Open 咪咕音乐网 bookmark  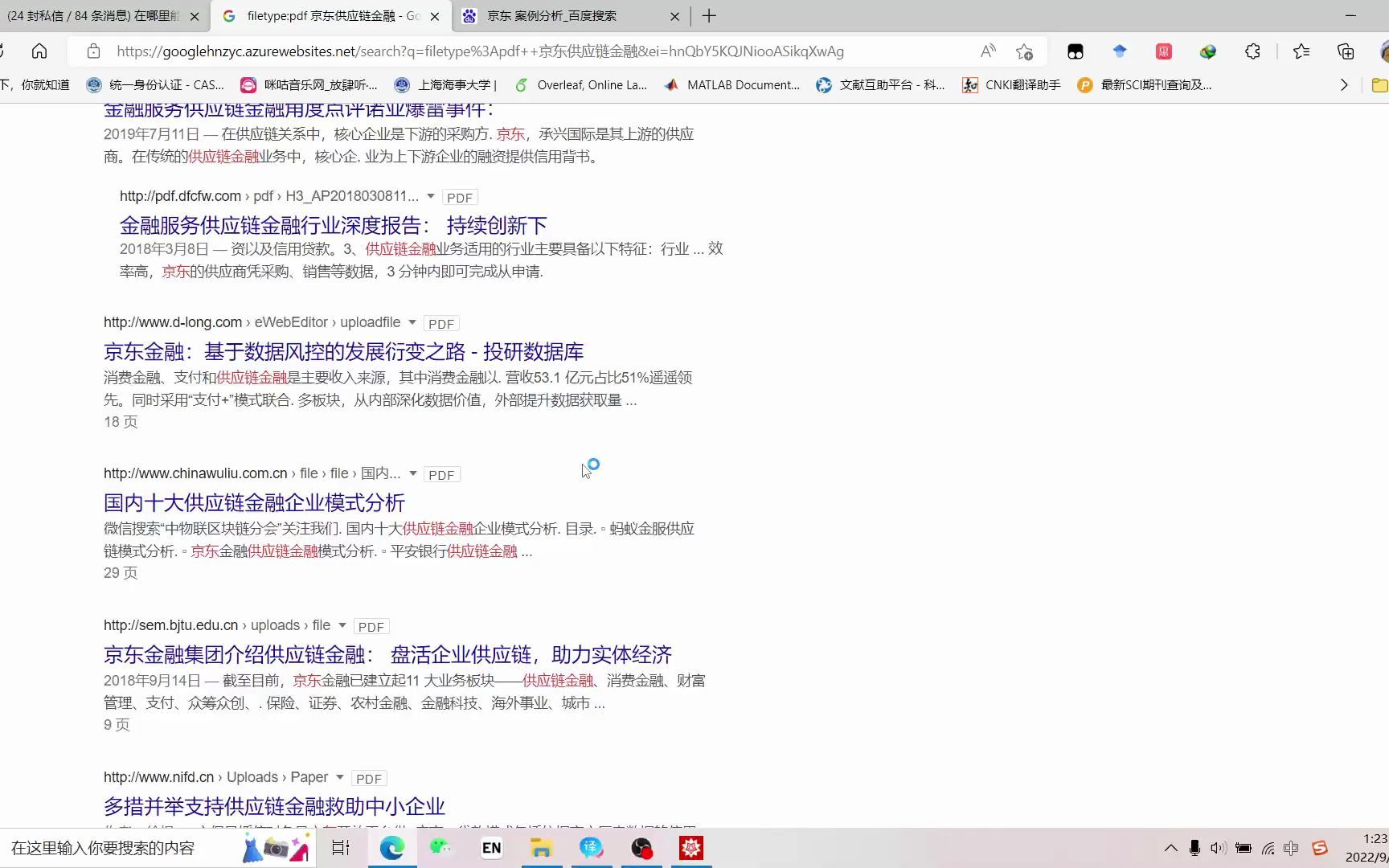(x=309, y=85)
